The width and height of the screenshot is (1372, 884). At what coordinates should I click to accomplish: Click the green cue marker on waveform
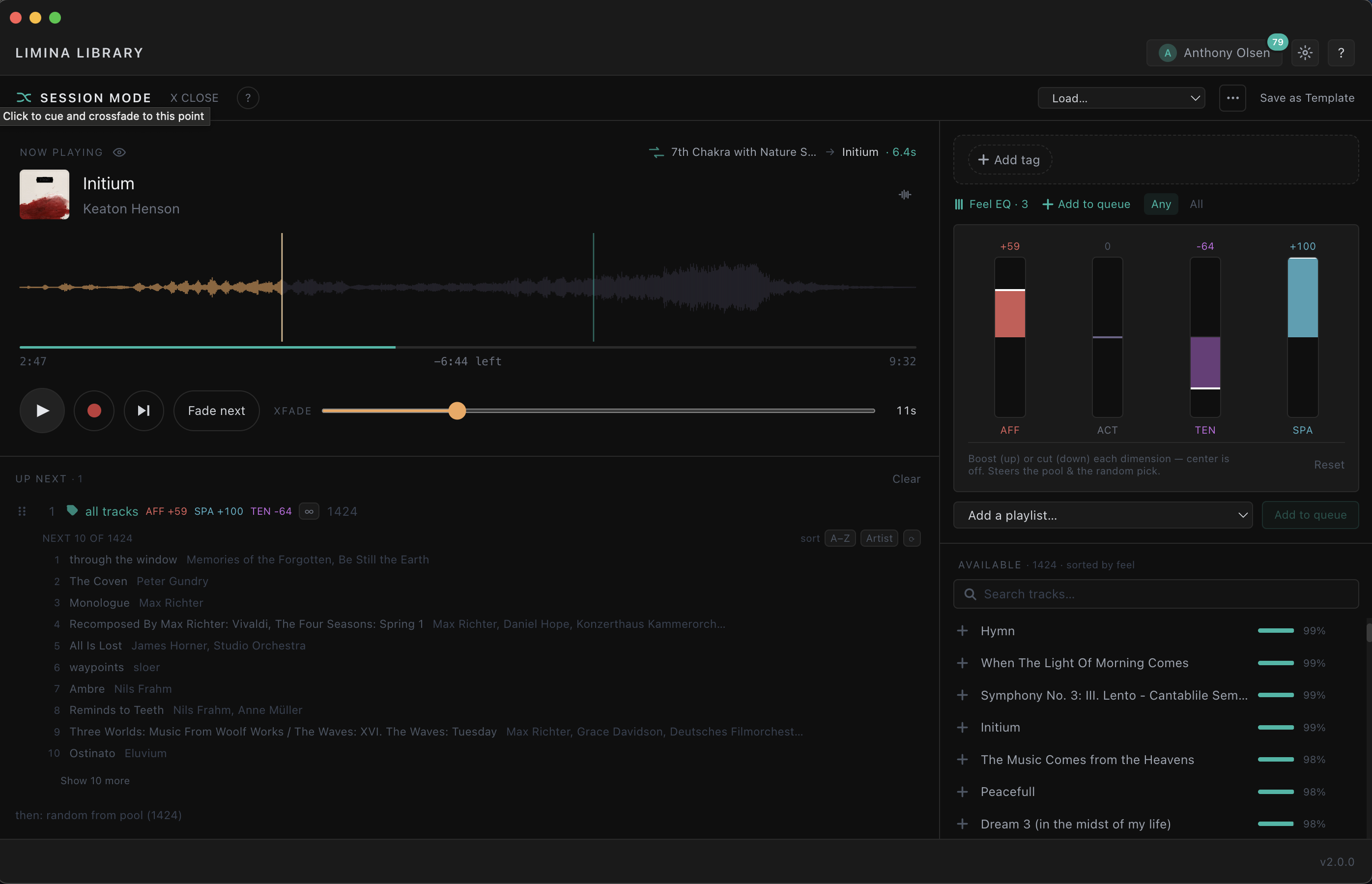(593, 287)
